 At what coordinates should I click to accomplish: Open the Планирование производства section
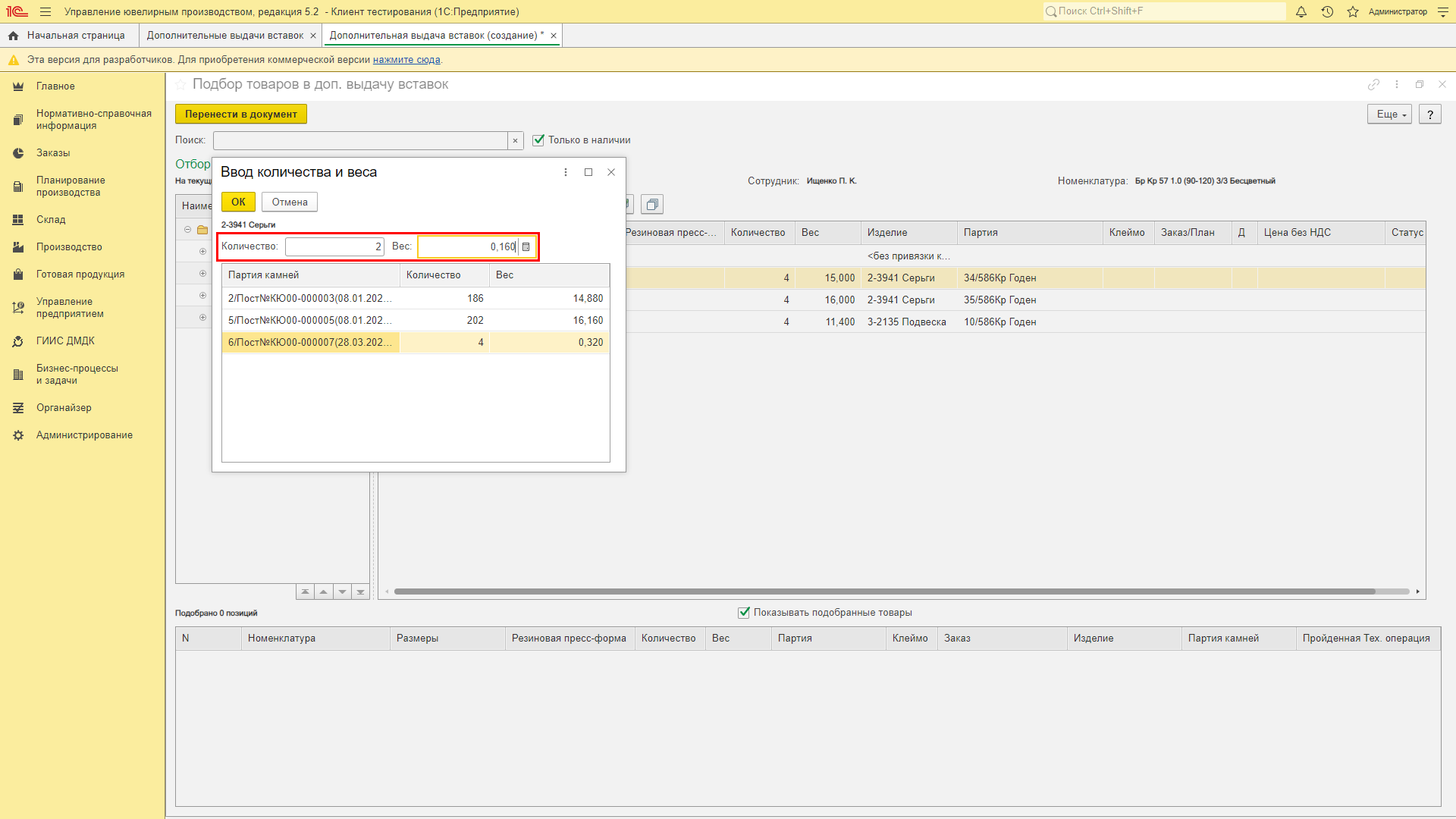coord(83,187)
